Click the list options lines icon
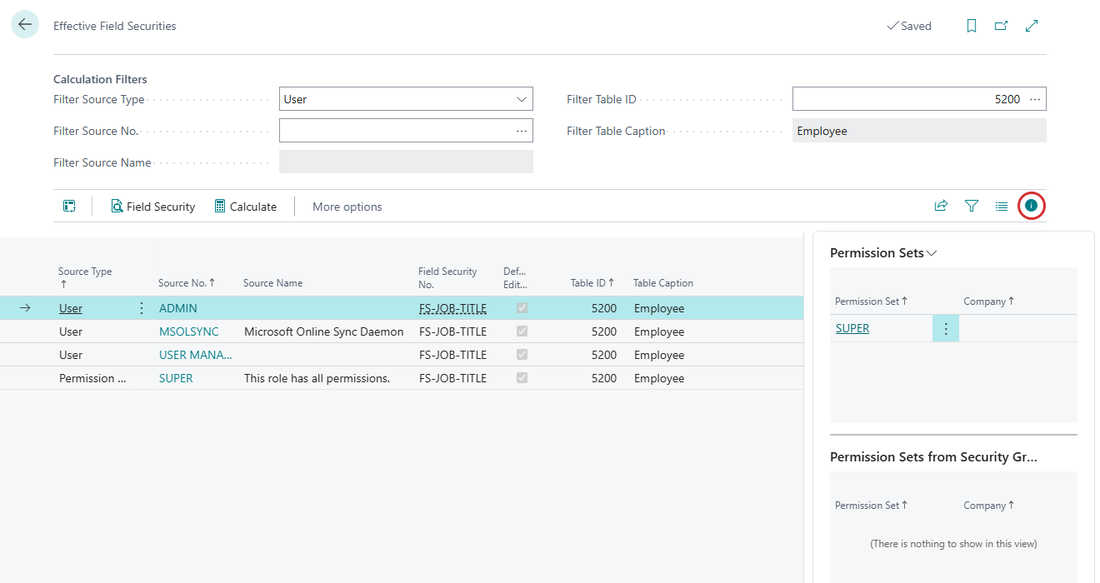Screen dimensions: 1100x583 coord(1001,206)
